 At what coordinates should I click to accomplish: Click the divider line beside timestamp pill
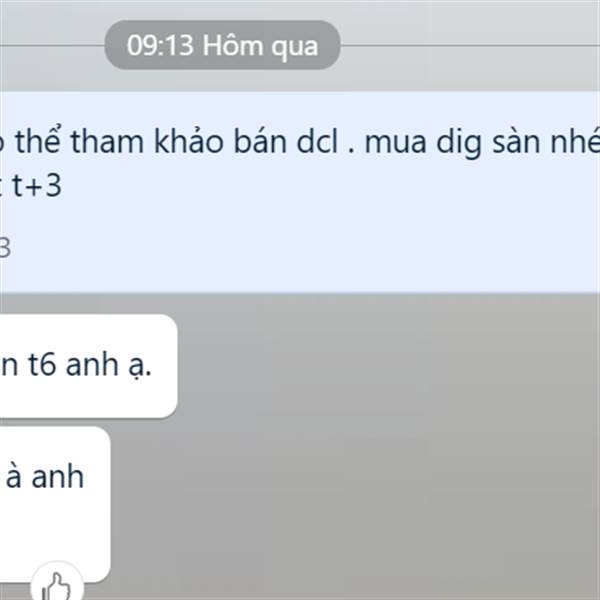(470, 46)
